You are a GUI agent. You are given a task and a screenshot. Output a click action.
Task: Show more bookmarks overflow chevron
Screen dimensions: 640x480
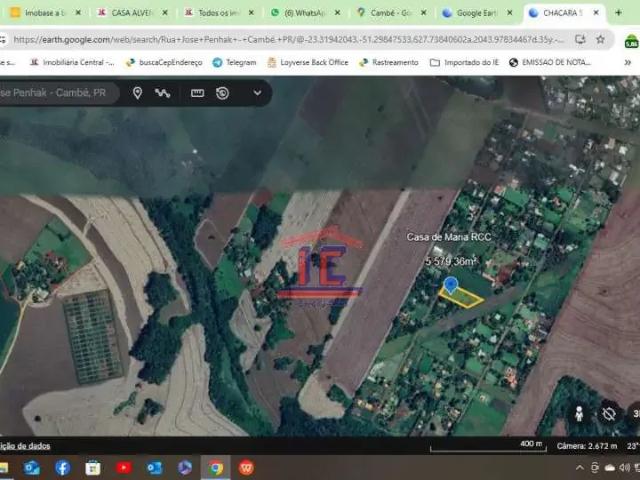(628, 62)
